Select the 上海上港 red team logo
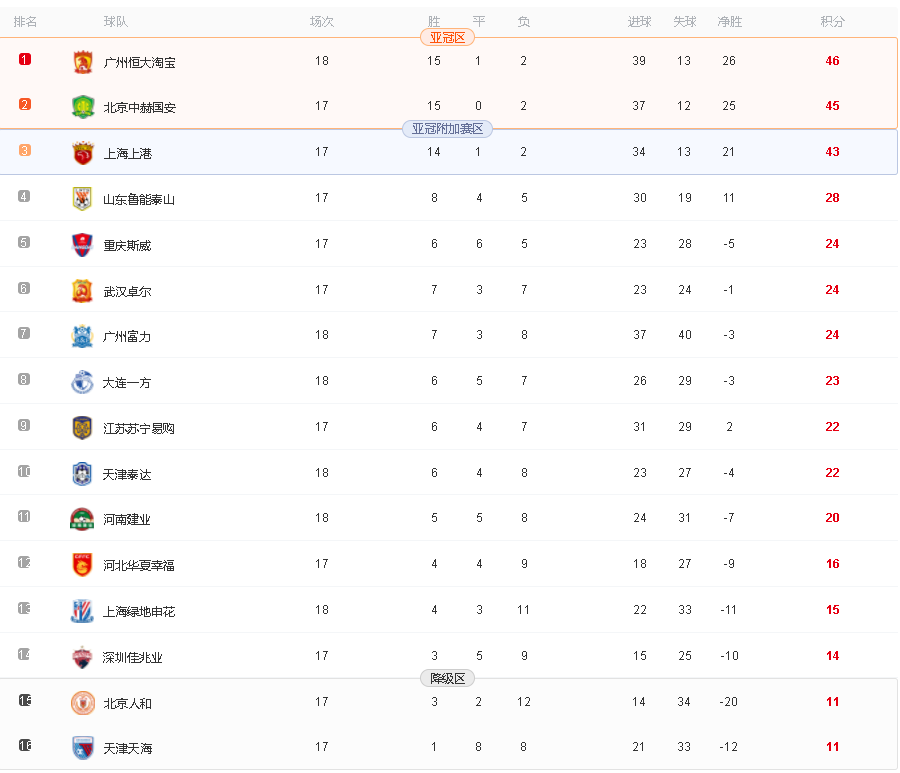This screenshot has height=773, width=900. tap(83, 153)
